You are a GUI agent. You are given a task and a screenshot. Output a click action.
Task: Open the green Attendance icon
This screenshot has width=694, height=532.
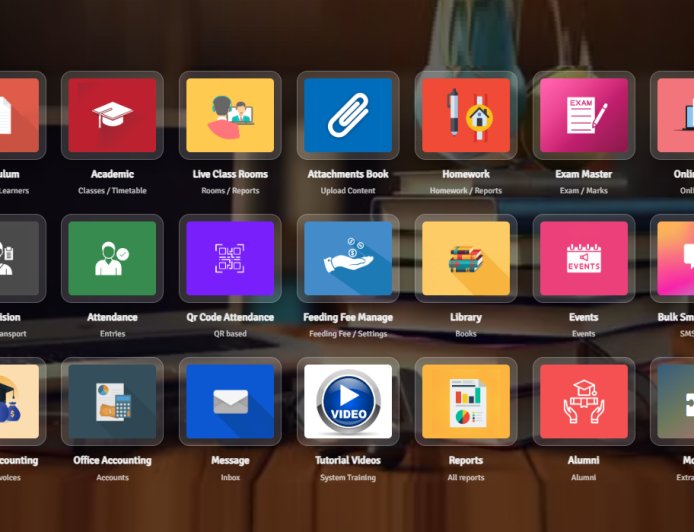click(x=112, y=258)
